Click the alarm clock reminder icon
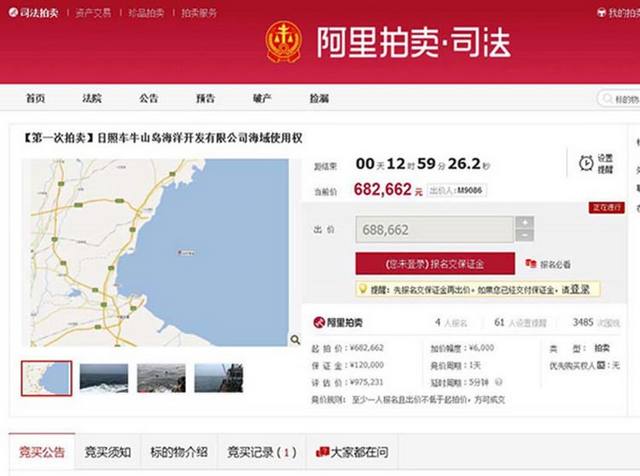Image resolution: width=640 pixels, height=476 pixels. click(x=586, y=163)
